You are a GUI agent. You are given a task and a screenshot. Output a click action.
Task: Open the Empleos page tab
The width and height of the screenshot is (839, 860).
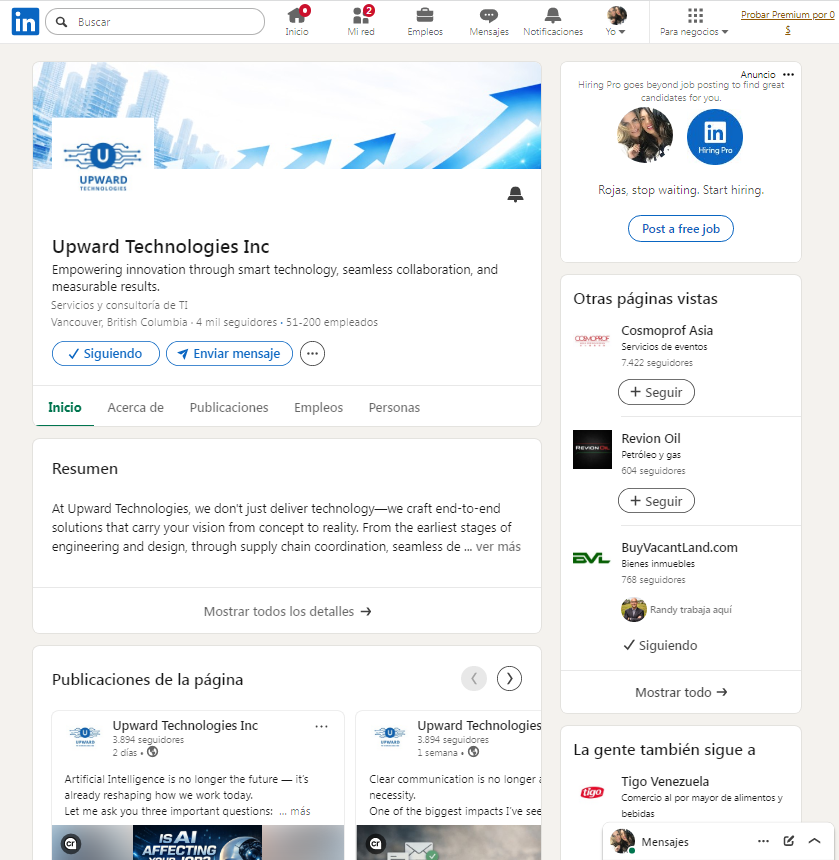[x=319, y=408]
